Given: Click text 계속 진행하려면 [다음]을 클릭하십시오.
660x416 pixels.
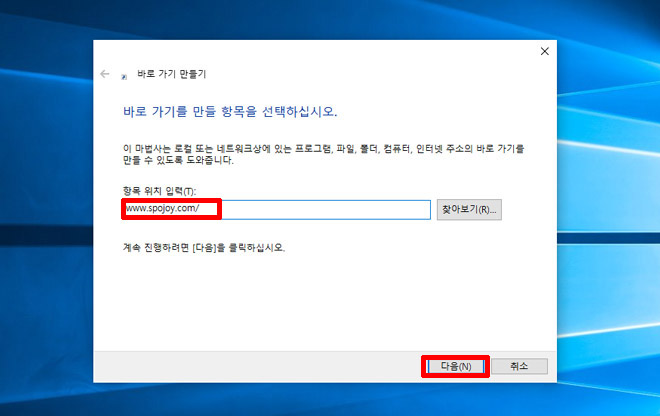Looking at the screenshot, I should point(204,248).
